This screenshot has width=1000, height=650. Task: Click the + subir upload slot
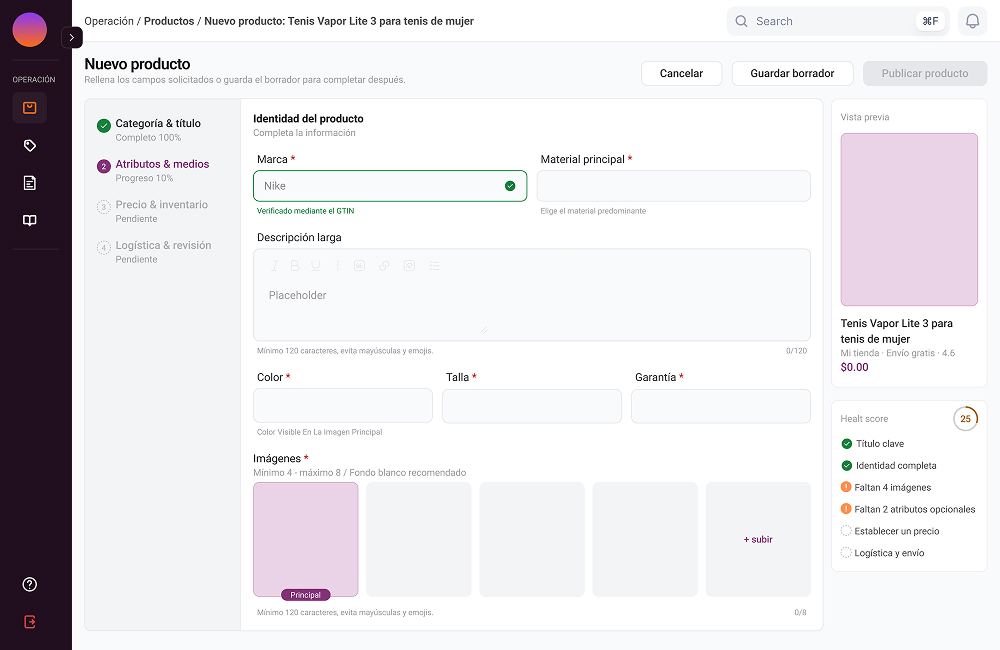(x=758, y=539)
